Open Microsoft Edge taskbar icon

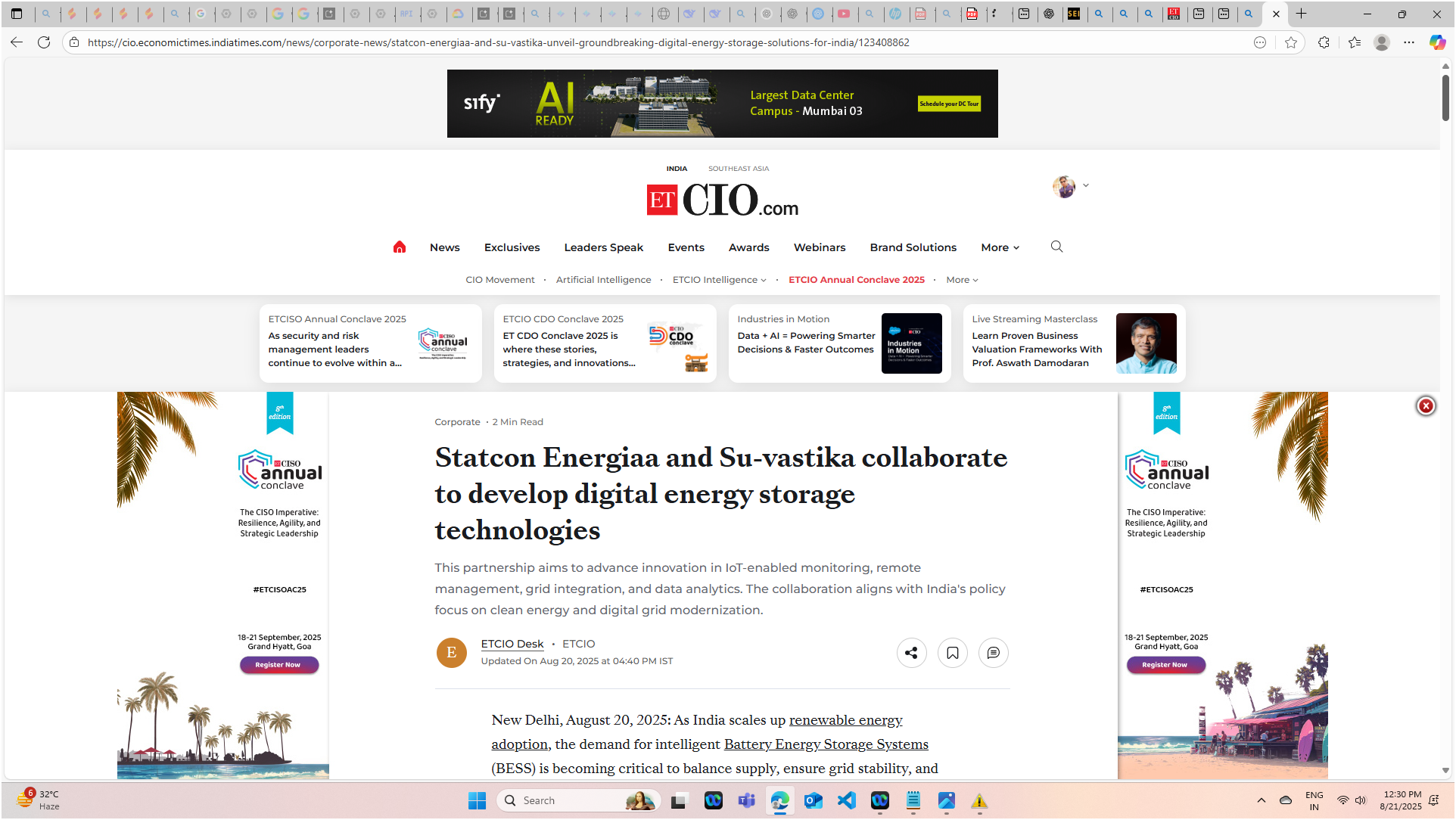(780, 800)
